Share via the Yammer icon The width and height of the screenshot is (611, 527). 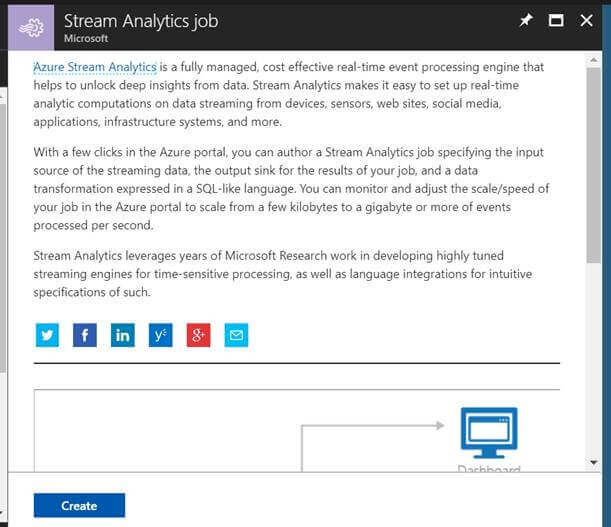161,335
